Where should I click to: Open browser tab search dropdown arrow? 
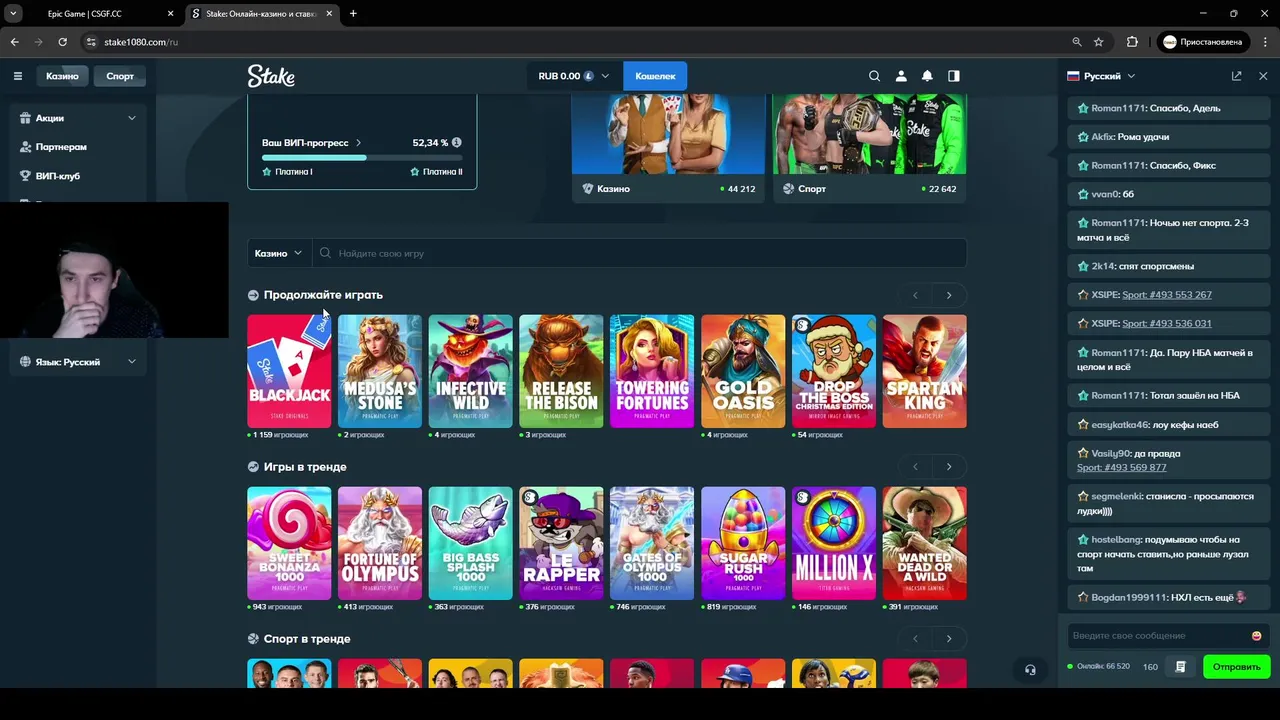tap(13, 14)
